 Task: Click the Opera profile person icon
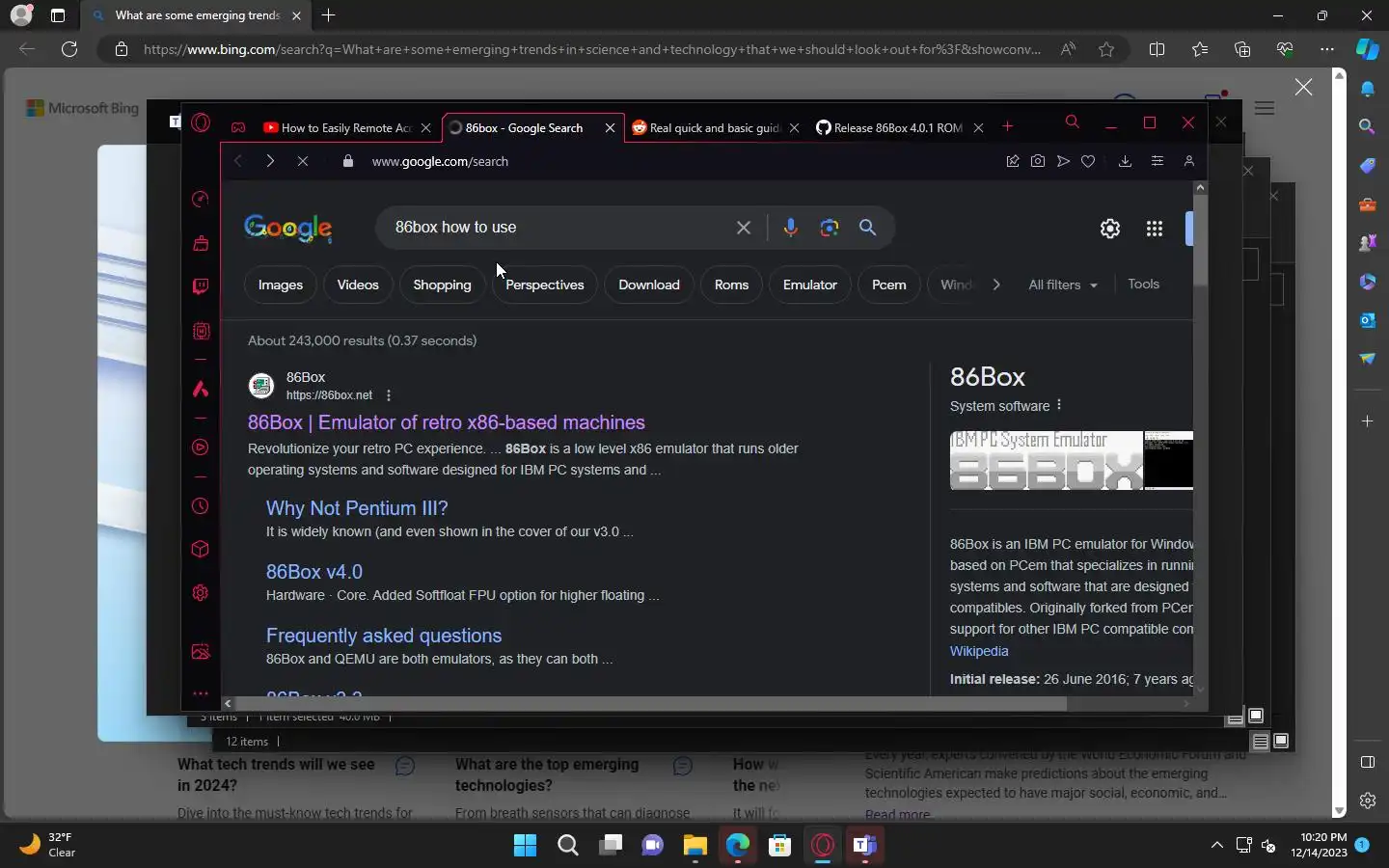(1189, 161)
